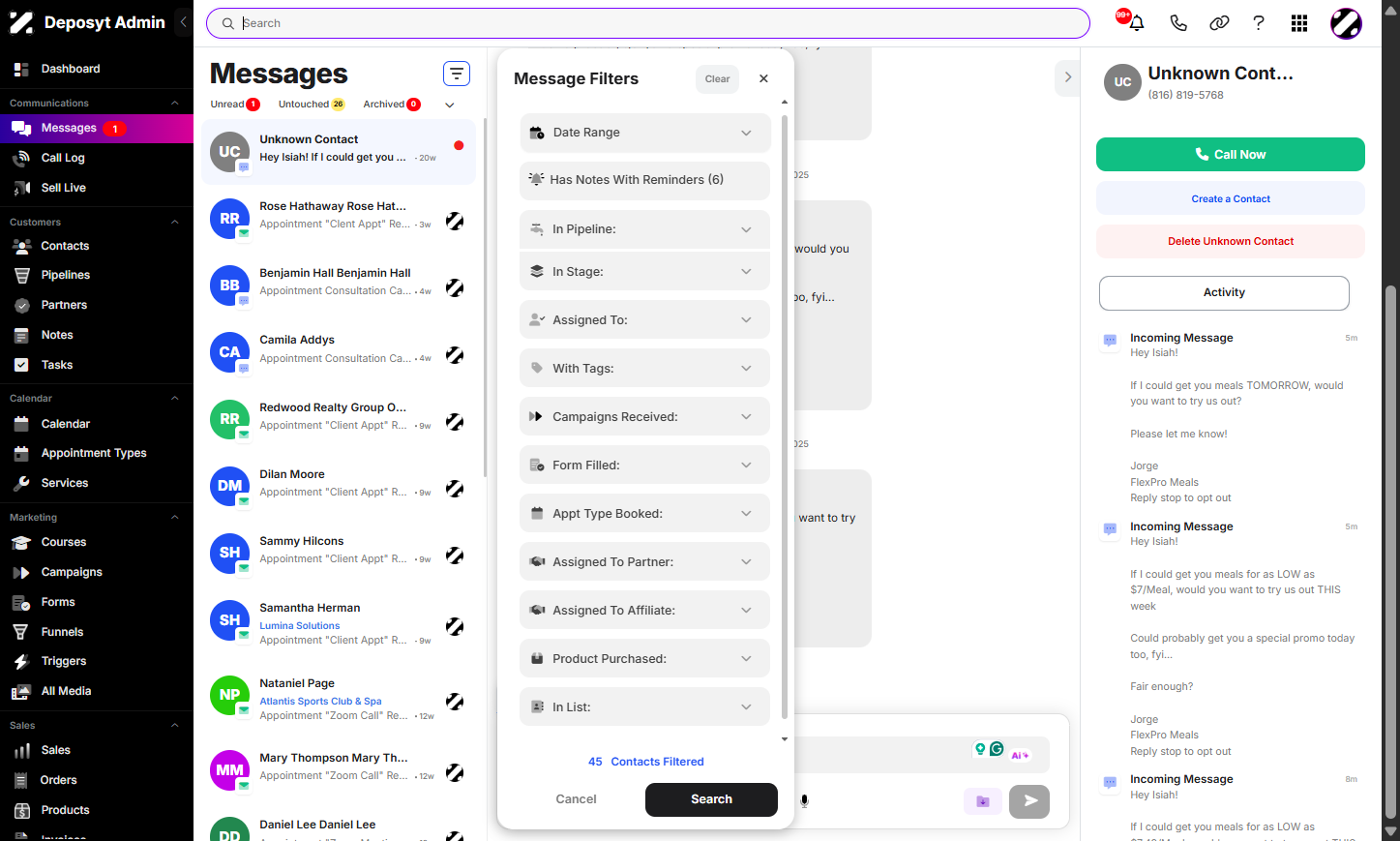This screenshot has width=1400, height=841.
Task: Open the In List dropdown
Action: pos(644,706)
